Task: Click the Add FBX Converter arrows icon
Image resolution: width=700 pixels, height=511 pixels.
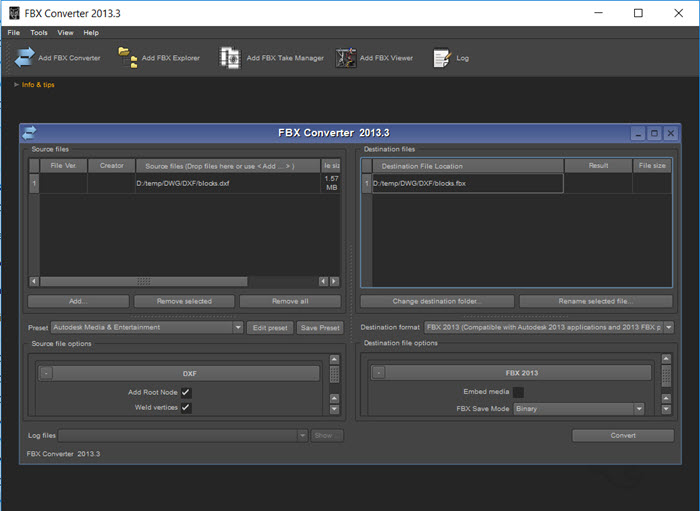Action: 24,58
